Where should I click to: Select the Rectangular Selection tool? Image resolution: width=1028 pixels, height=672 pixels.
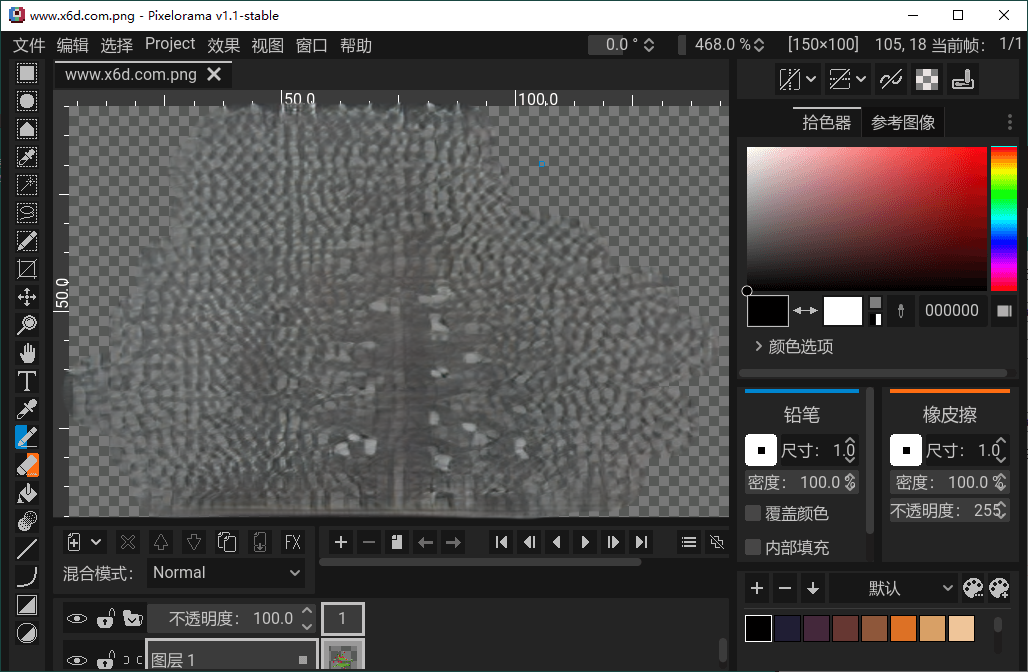click(x=27, y=73)
